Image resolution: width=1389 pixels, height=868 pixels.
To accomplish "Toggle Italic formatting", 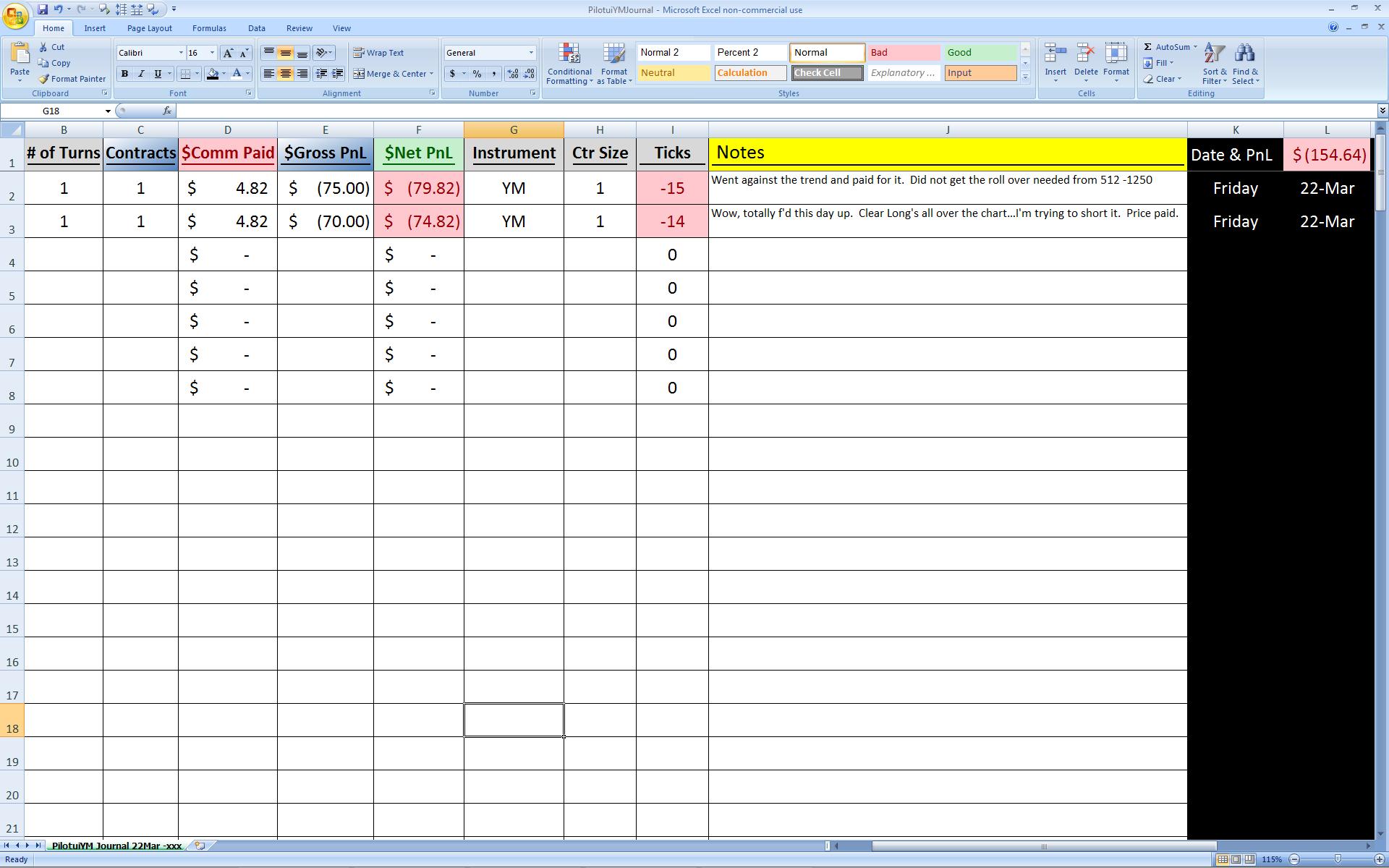I will tap(141, 74).
